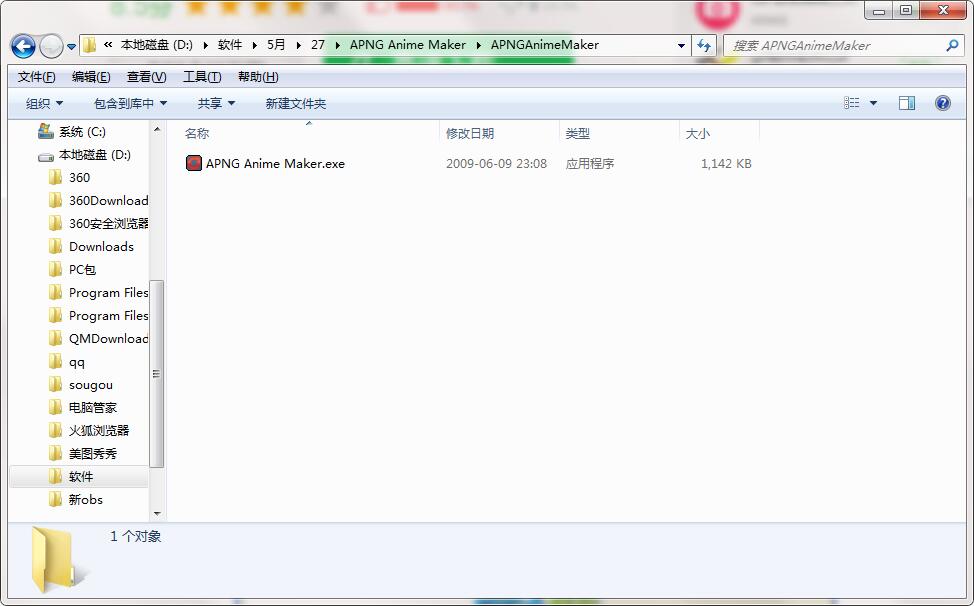Click the folder icon beside Downloads
The height and width of the screenshot is (606, 974).
[x=55, y=246]
